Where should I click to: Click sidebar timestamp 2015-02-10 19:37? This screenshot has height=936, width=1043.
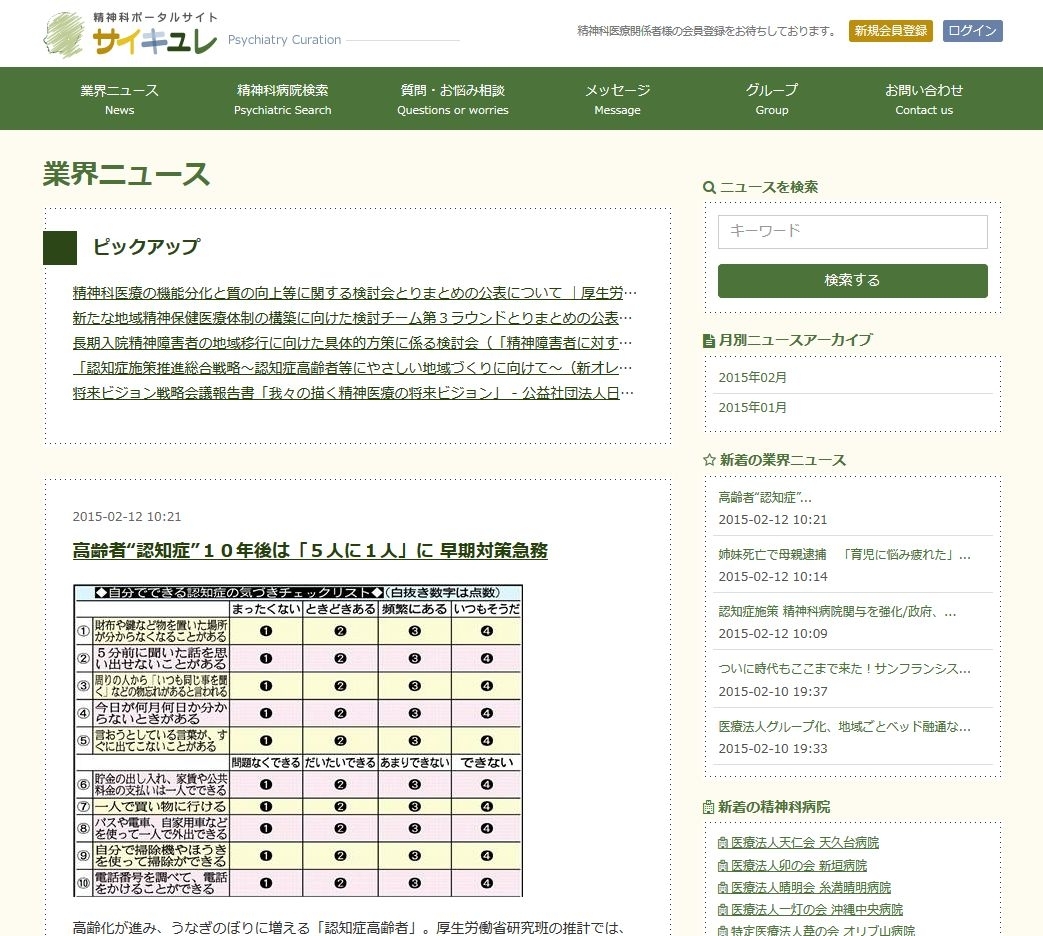[x=773, y=692]
